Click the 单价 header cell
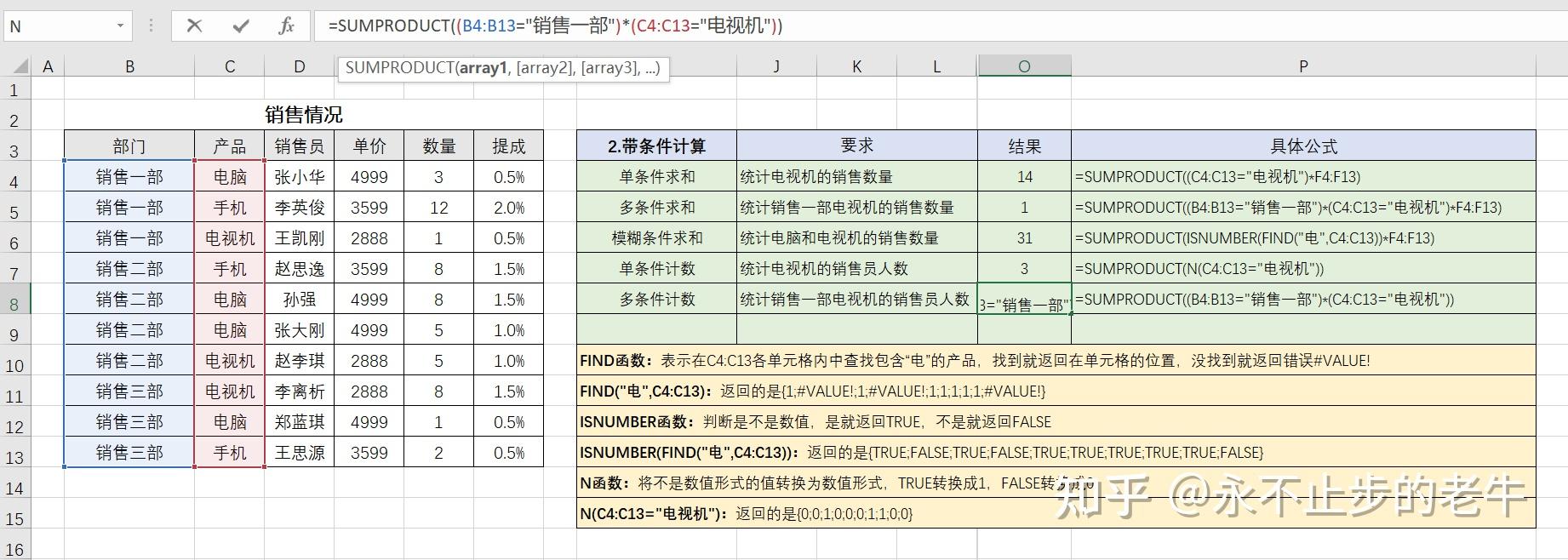 369,146
